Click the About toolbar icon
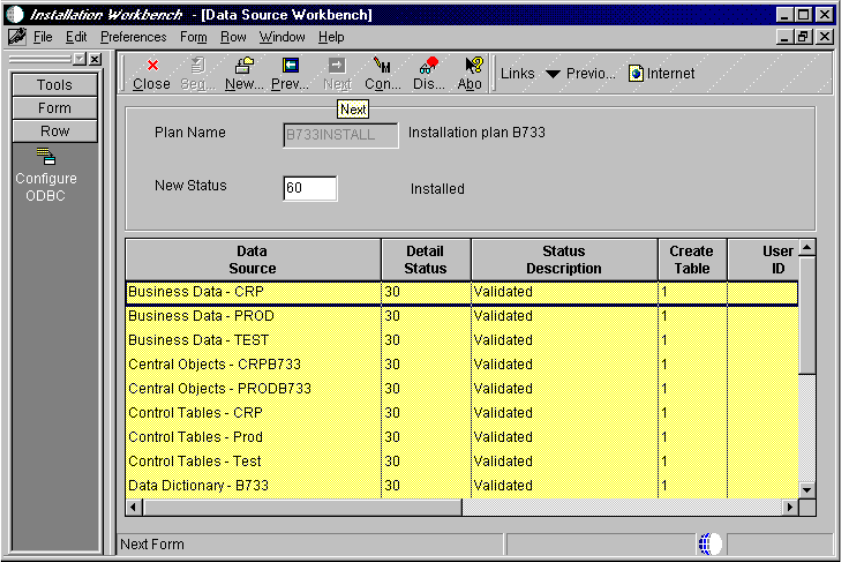 click(472, 66)
